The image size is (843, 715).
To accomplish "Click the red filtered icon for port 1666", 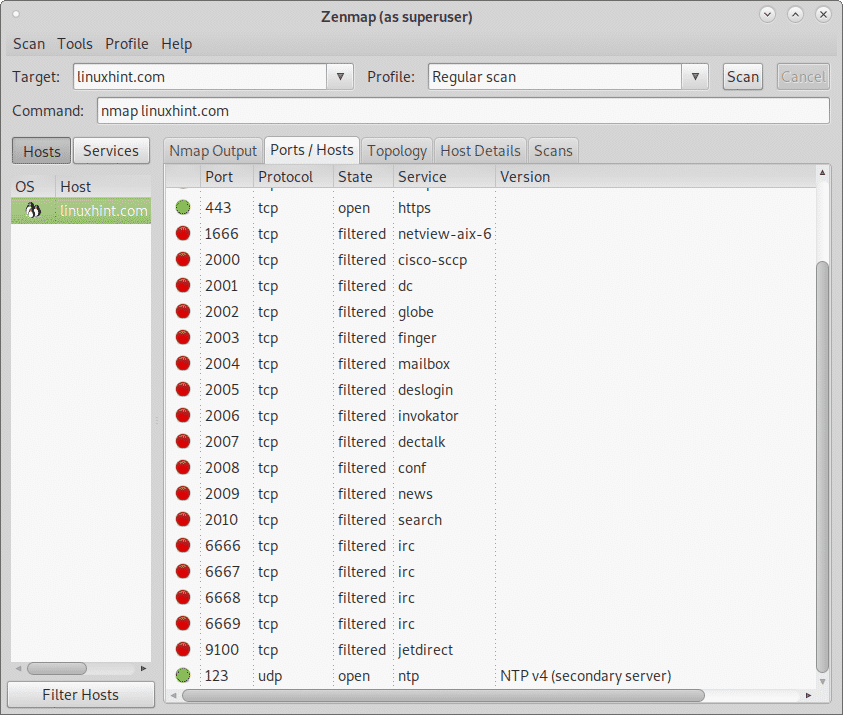I will [x=183, y=234].
